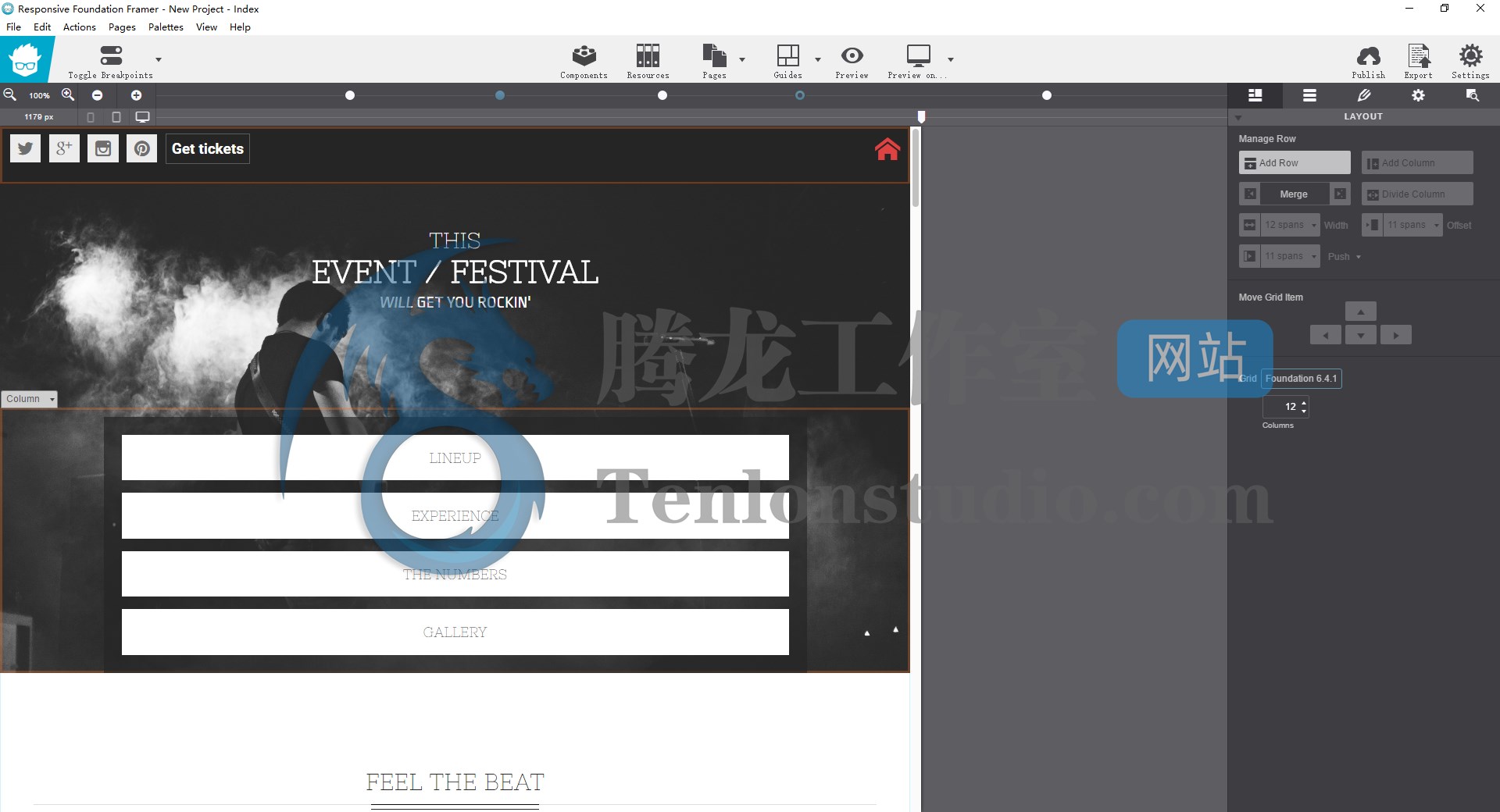Open the Help menu
Screen dimensions: 1500x812
(240, 27)
